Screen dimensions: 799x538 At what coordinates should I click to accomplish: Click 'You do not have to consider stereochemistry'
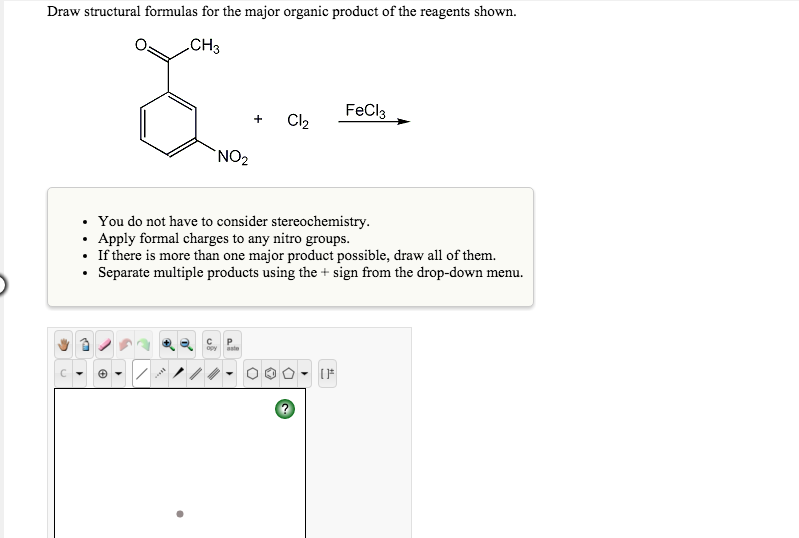pyautogui.click(x=234, y=221)
